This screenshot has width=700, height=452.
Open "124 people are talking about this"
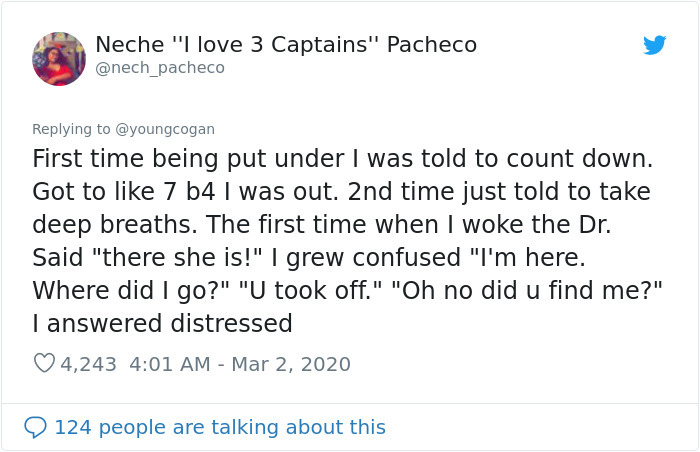(x=219, y=427)
